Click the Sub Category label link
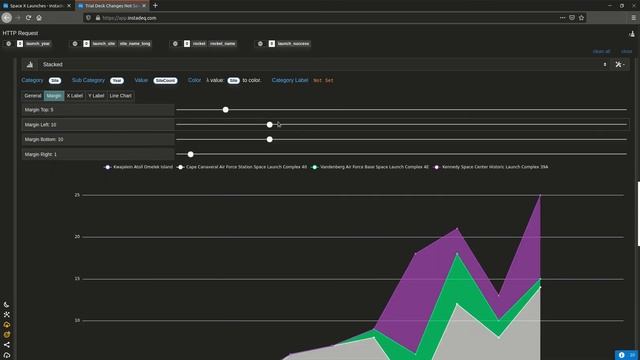This screenshot has height=360, width=640. (x=88, y=80)
